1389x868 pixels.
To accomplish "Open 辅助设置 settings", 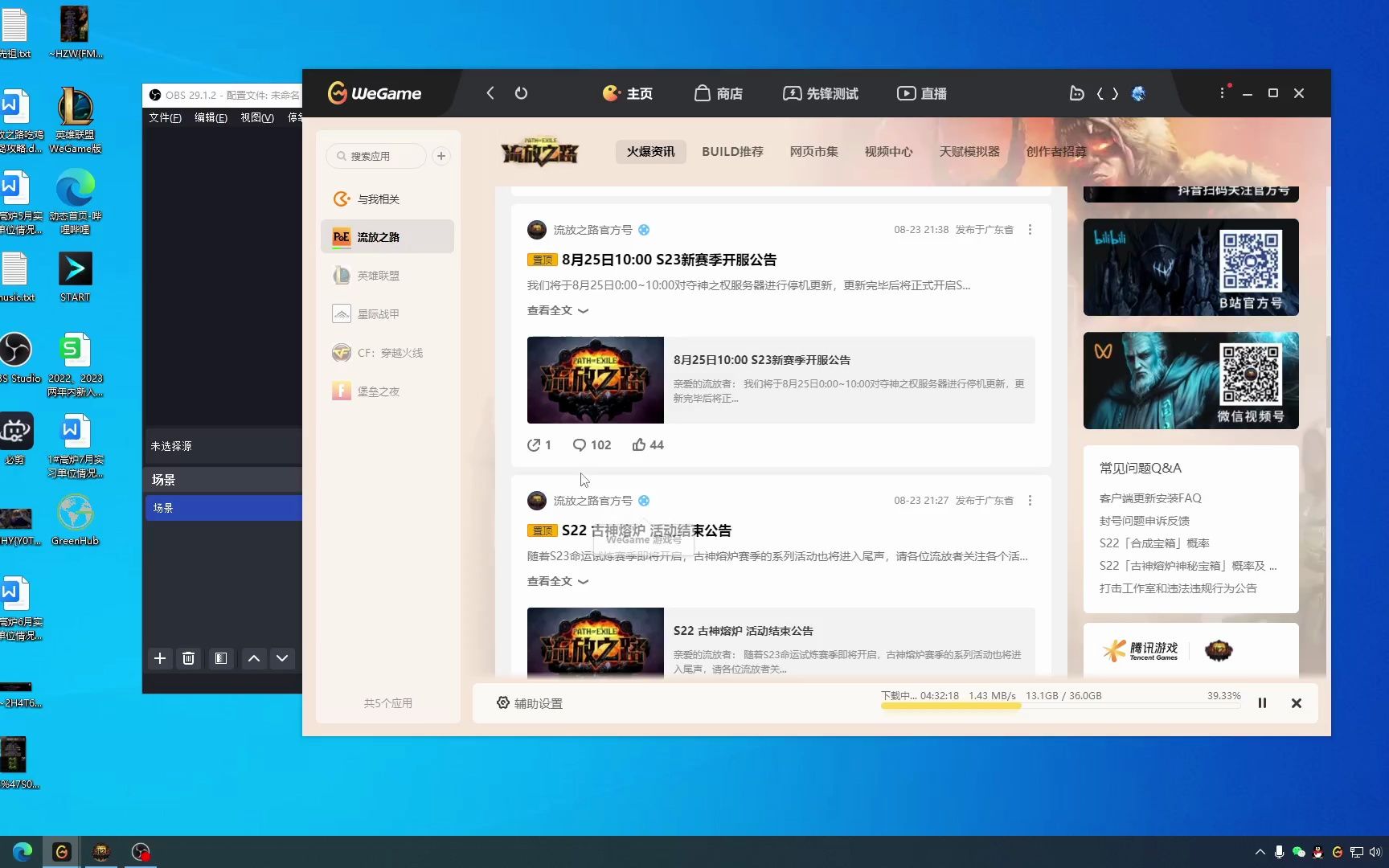I will click(529, 703).
